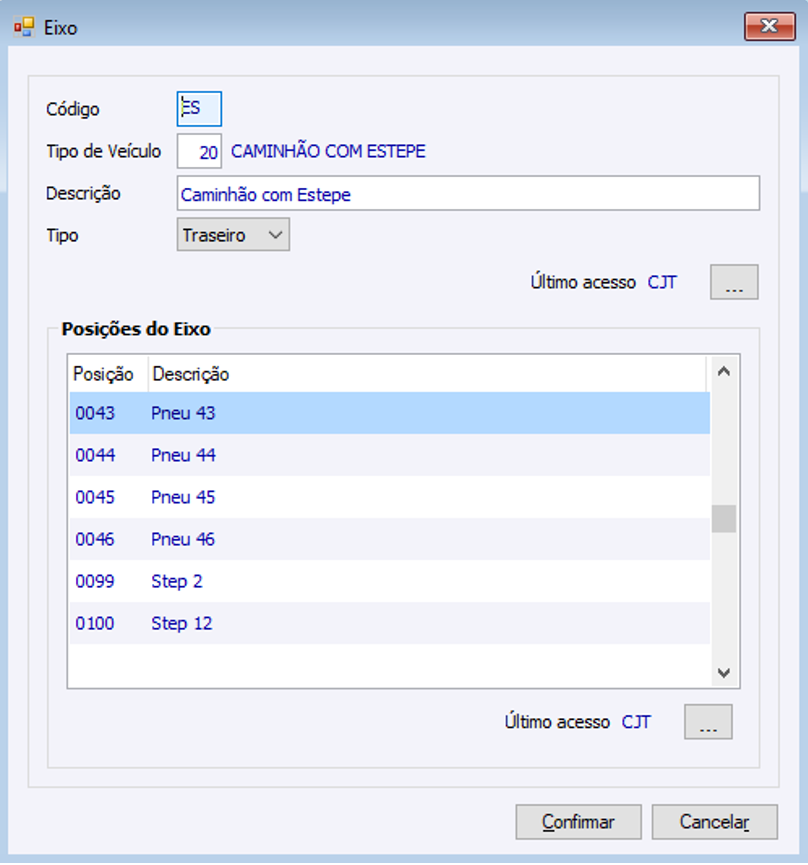This screenshot has width=808, height=865.
Task: Close the Eixo dialog window
Action: click(x=769, y=26)
